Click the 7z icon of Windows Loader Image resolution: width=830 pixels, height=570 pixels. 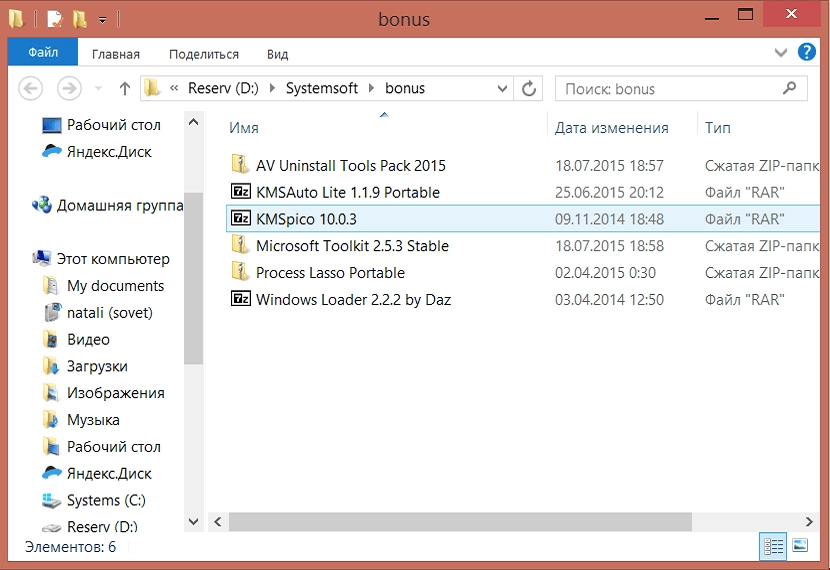241,298
